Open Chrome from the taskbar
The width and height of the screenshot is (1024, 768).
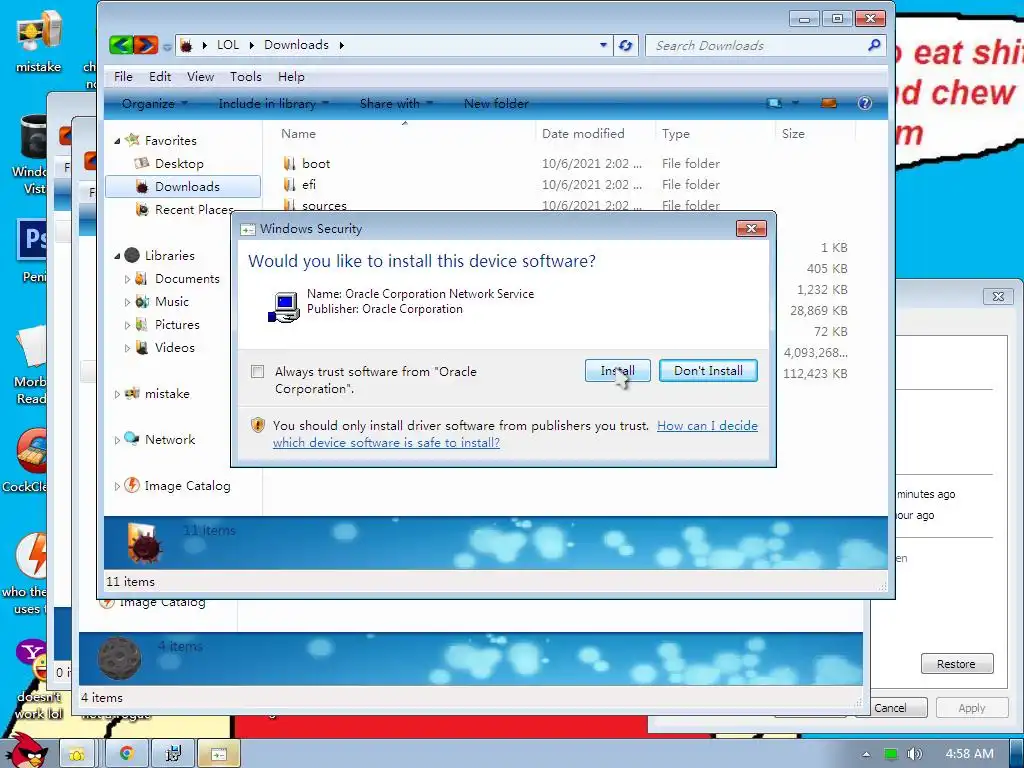(x=126, y=754)
